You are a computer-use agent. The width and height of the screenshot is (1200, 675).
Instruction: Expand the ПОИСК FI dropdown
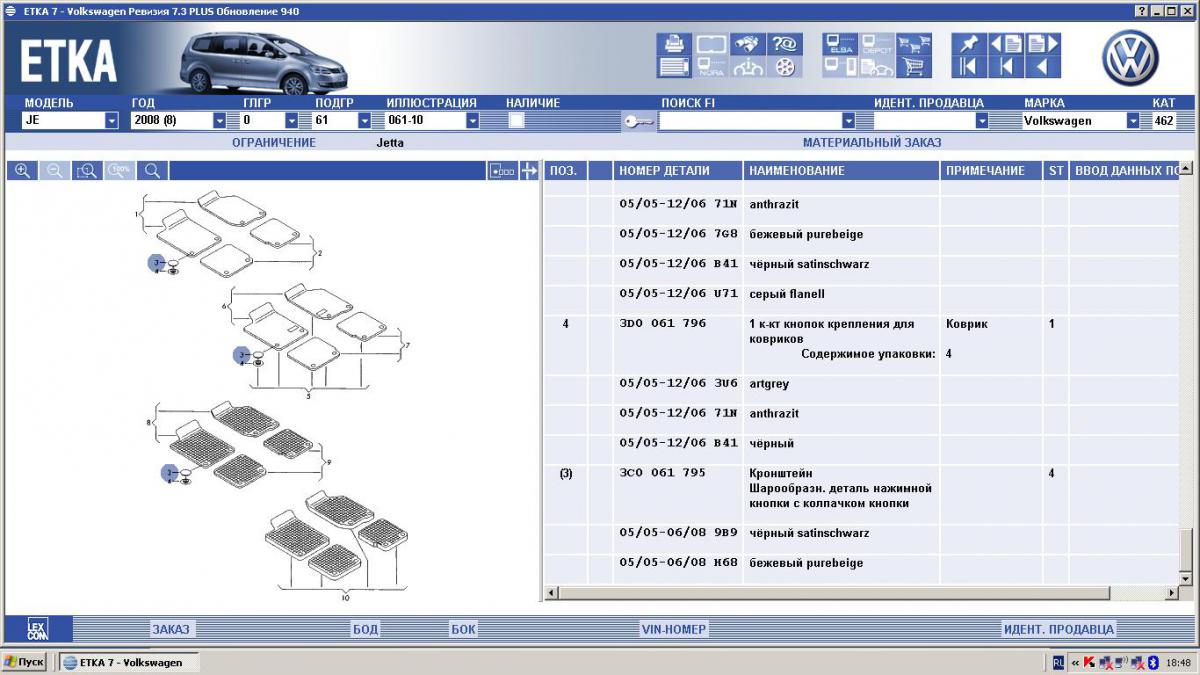point(849,121)
